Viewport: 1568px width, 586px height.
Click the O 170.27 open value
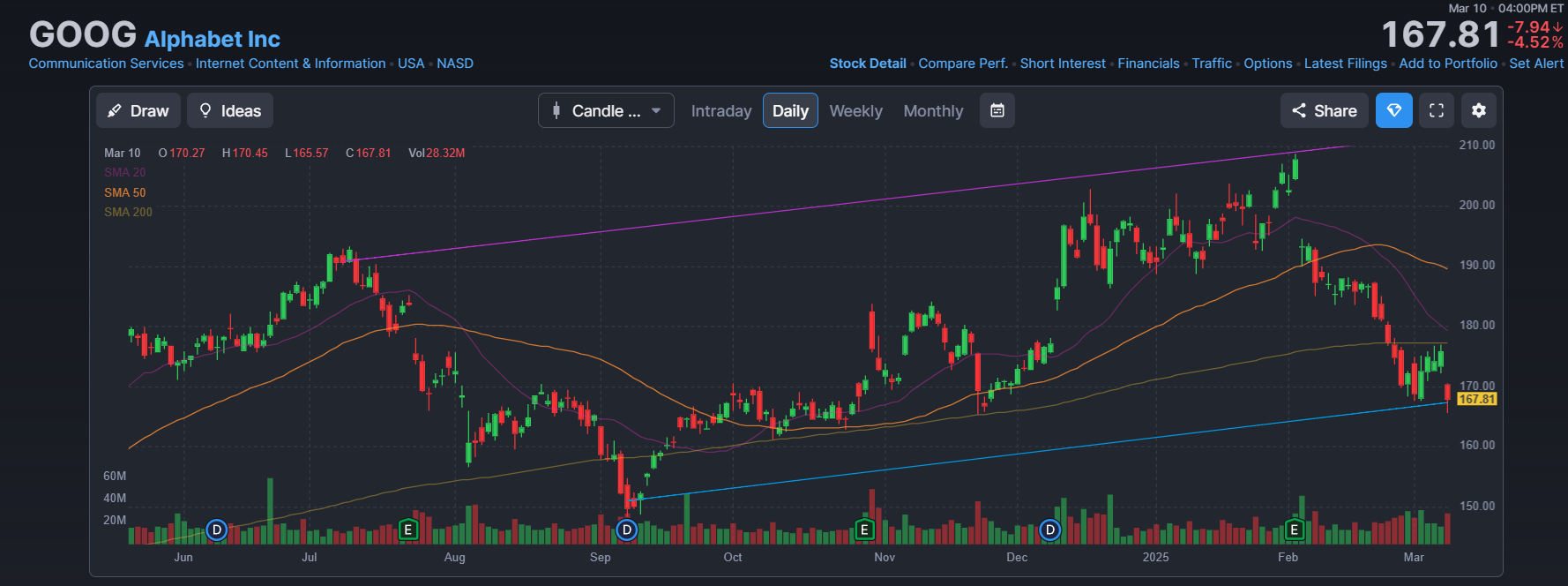tap(182, 153)
